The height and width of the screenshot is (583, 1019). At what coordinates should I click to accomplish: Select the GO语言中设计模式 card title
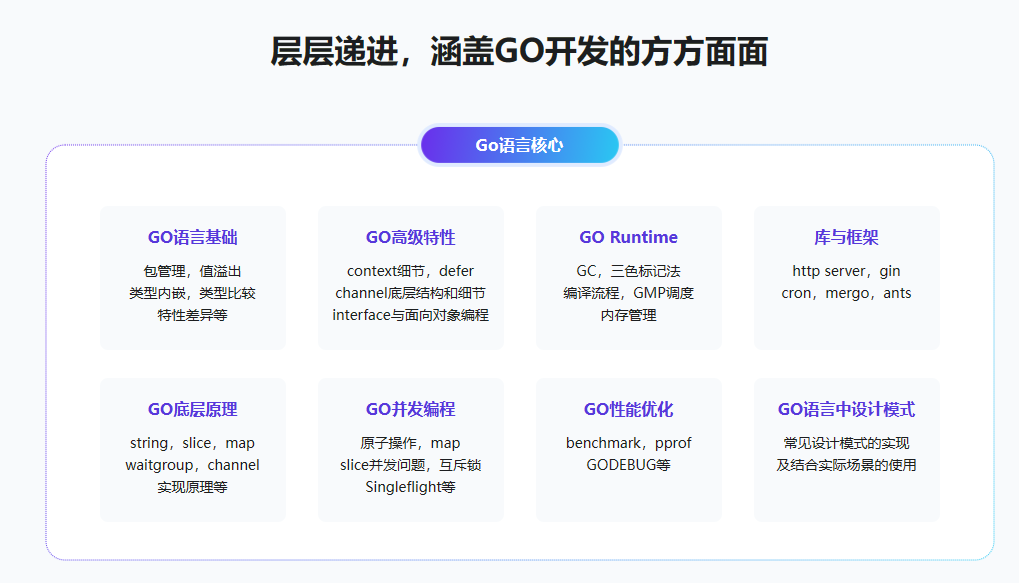click(x=846, y=409)
